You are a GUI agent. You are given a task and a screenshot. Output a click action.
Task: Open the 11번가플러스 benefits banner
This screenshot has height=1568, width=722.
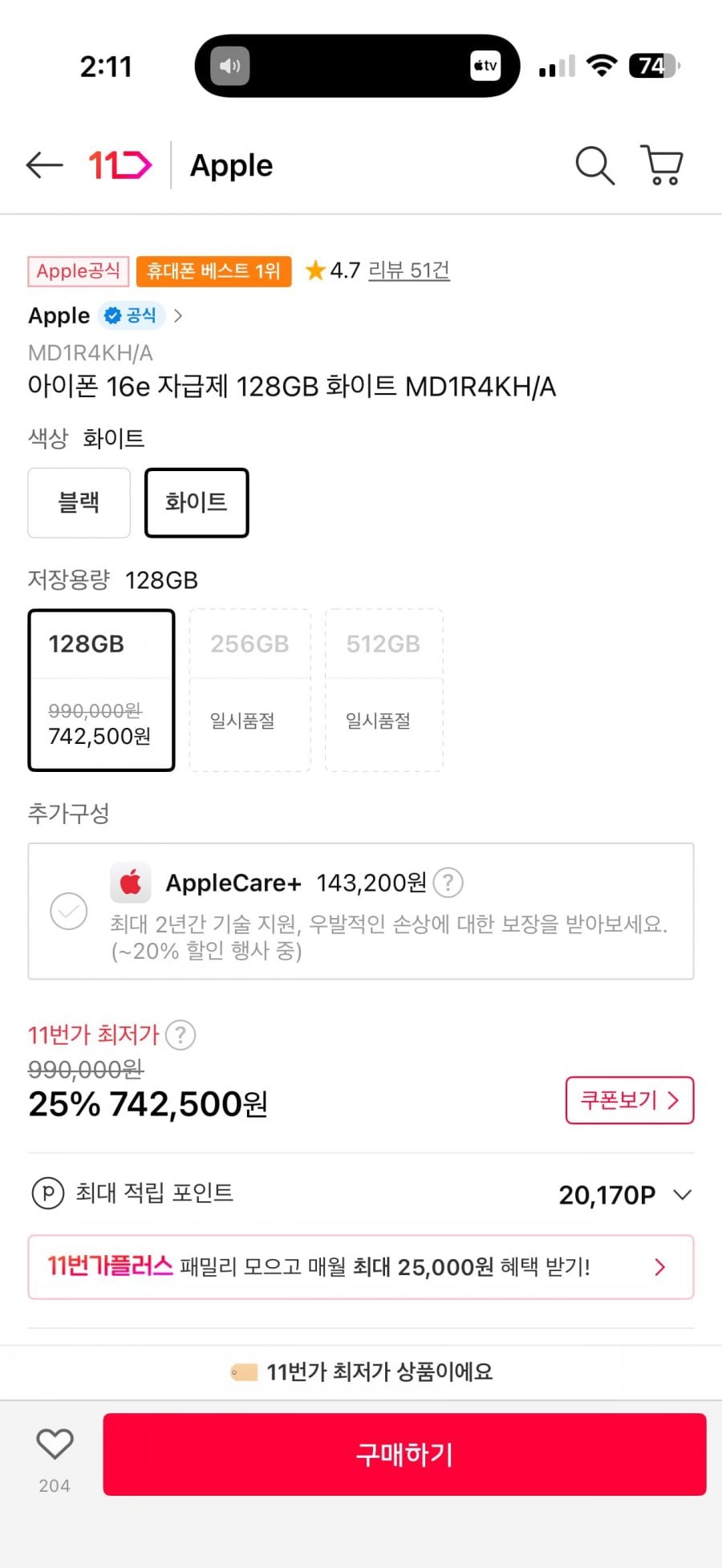[x=361, y=1267]
